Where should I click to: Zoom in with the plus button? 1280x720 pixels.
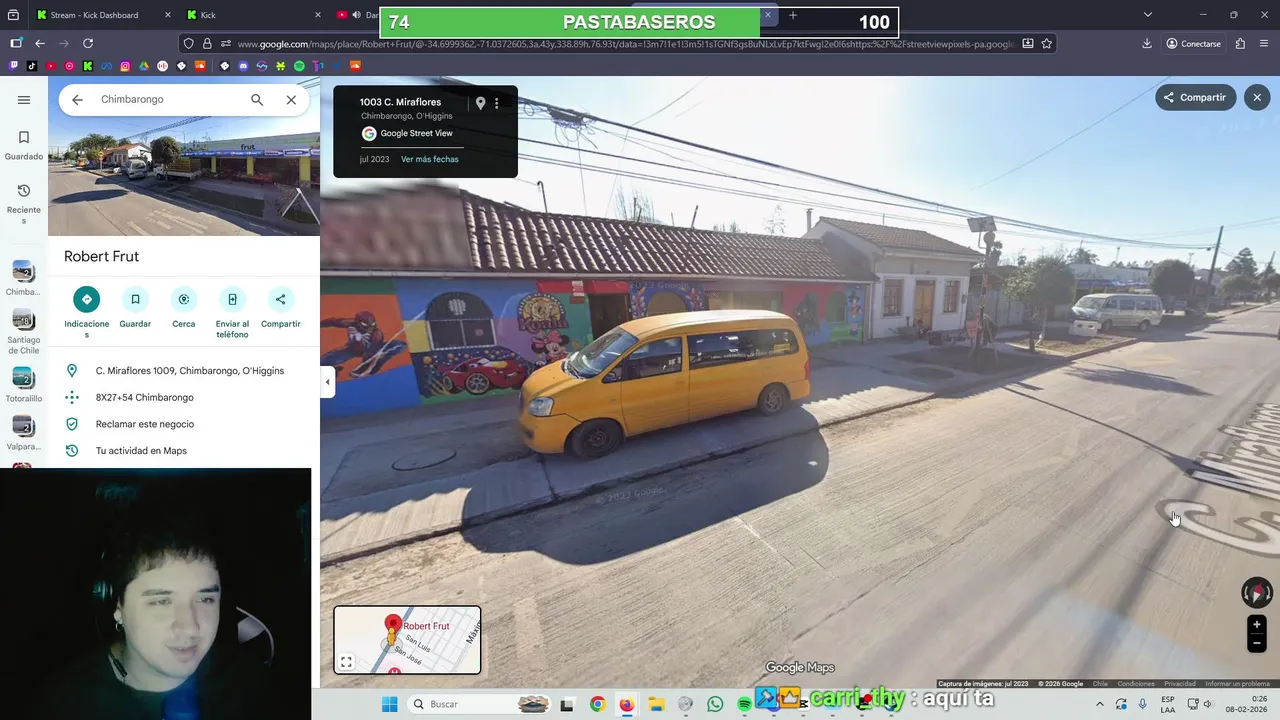[x=1257, y=625]
